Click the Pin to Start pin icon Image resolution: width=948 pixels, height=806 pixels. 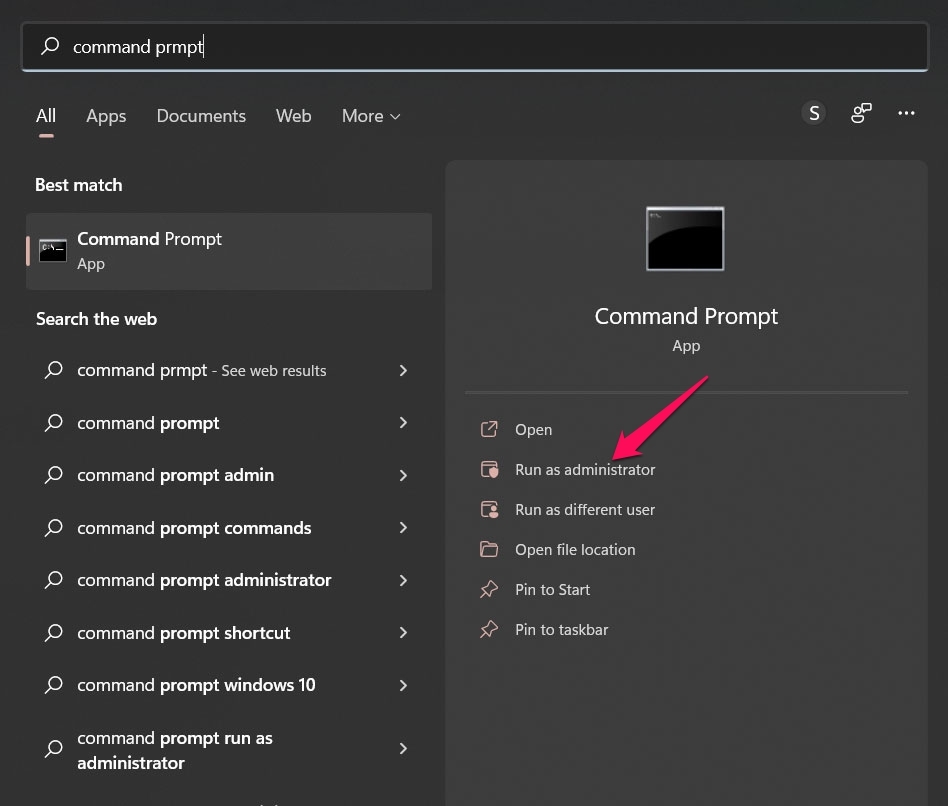click(489, 589)
